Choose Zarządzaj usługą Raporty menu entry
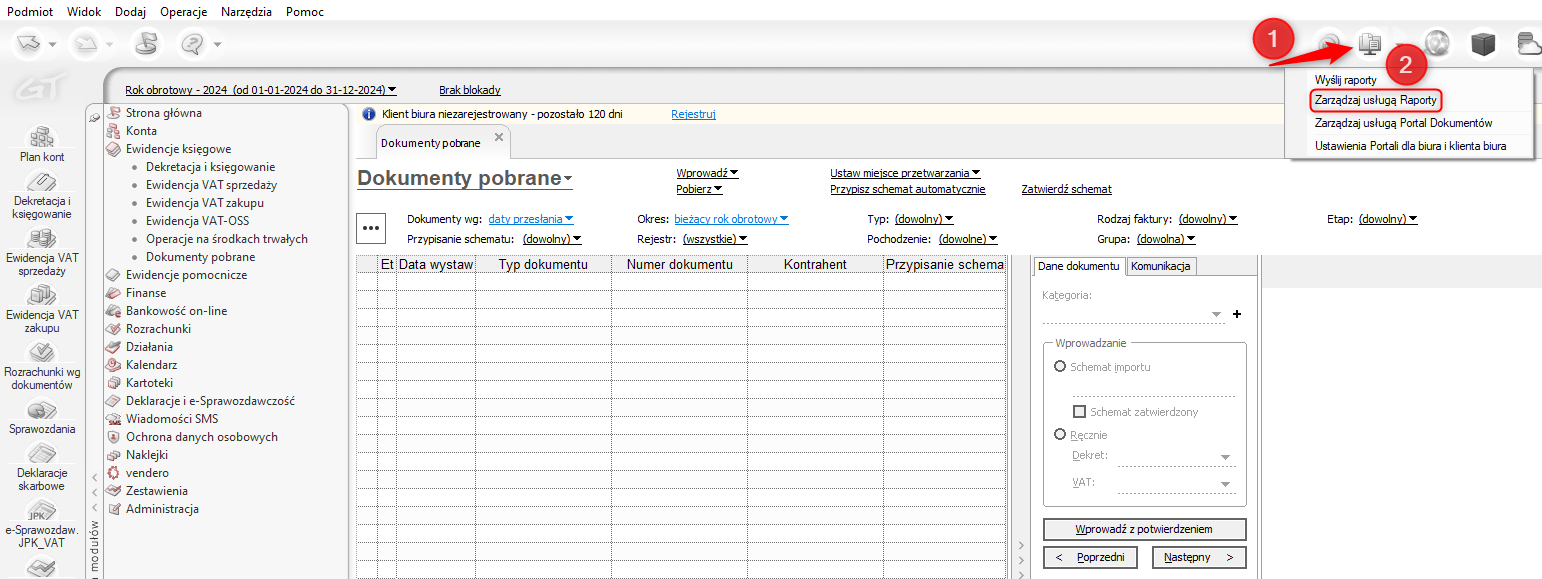Viewport: 1542px width, 579px height. [x=1375, y=101]
